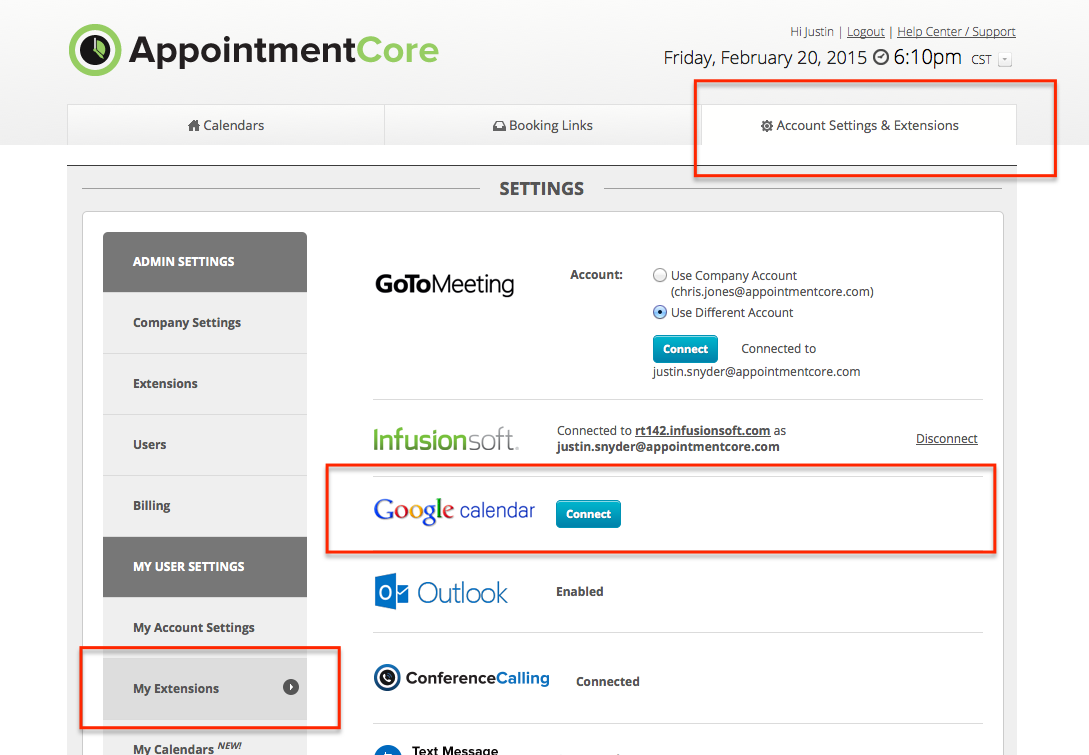Click the home icon on Calendars tab

pos(194,126)
